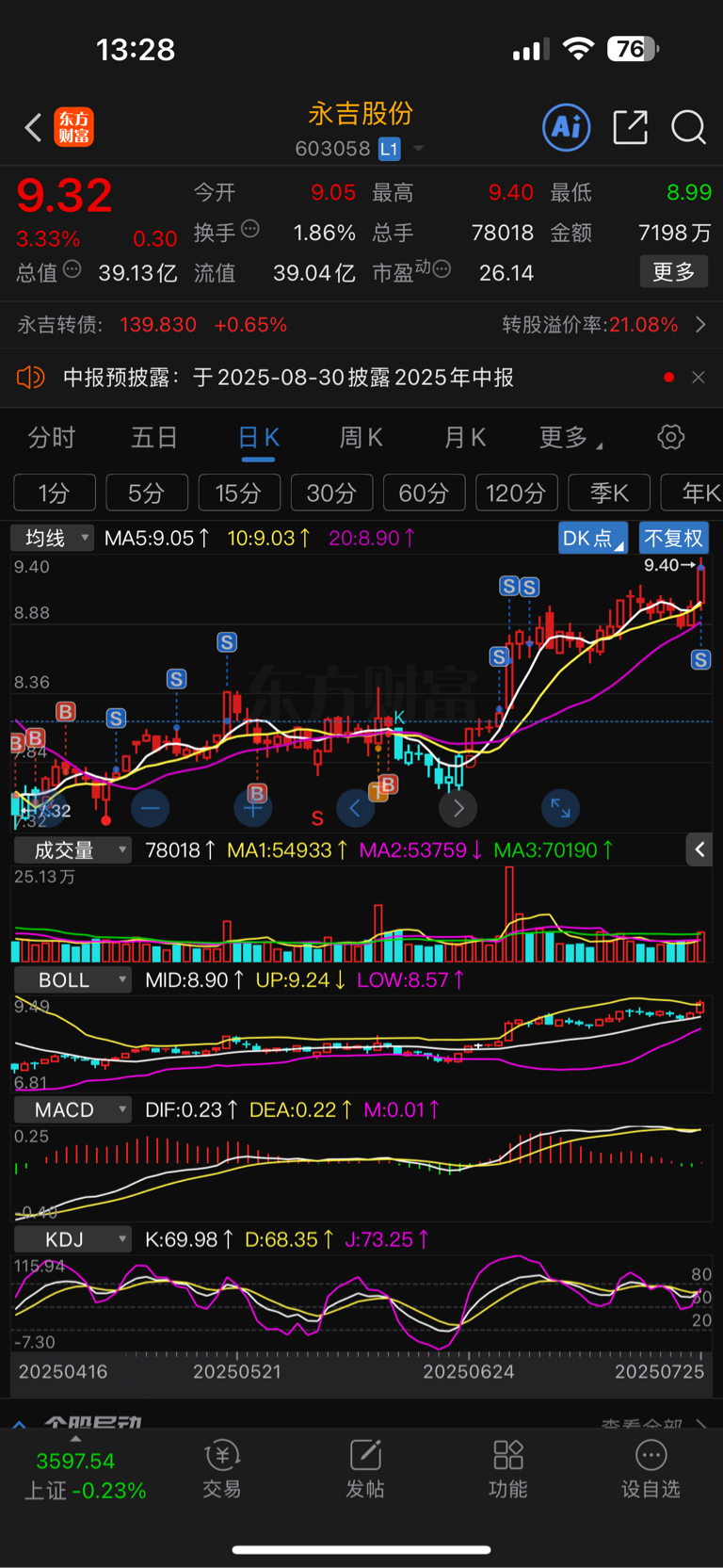Tap the K:69.98 KDJ value

pyautogui.click(x=189, y=1240)
